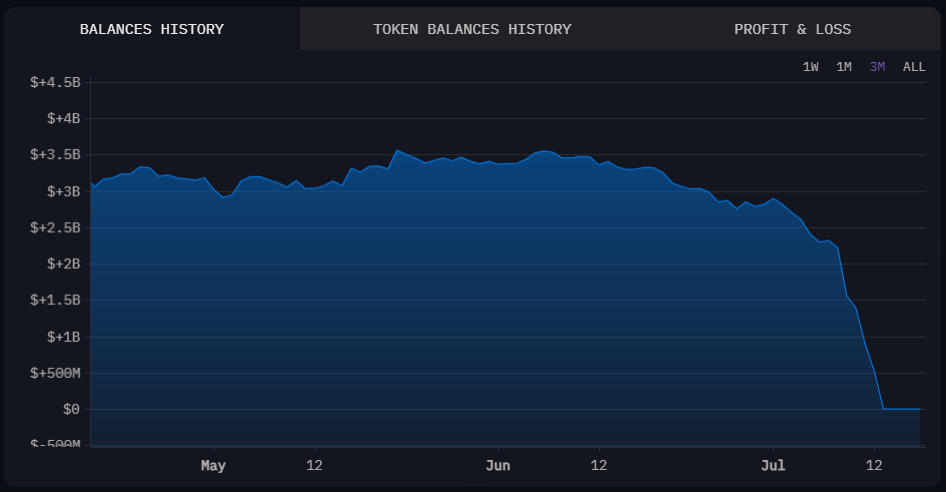Click the 12 label after May

click(314, 465)
